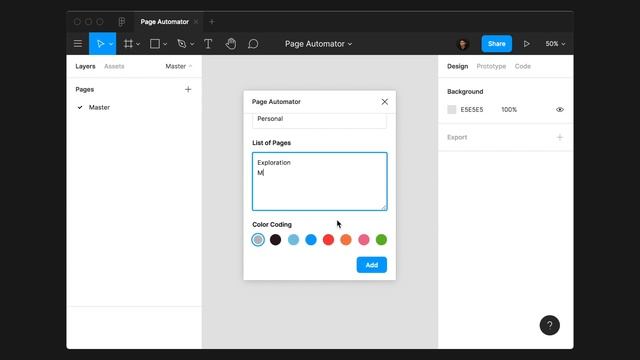This screenshot has width=640, height=360.
Task: Expand Frame tool options arrow
Action: [138, 44]
